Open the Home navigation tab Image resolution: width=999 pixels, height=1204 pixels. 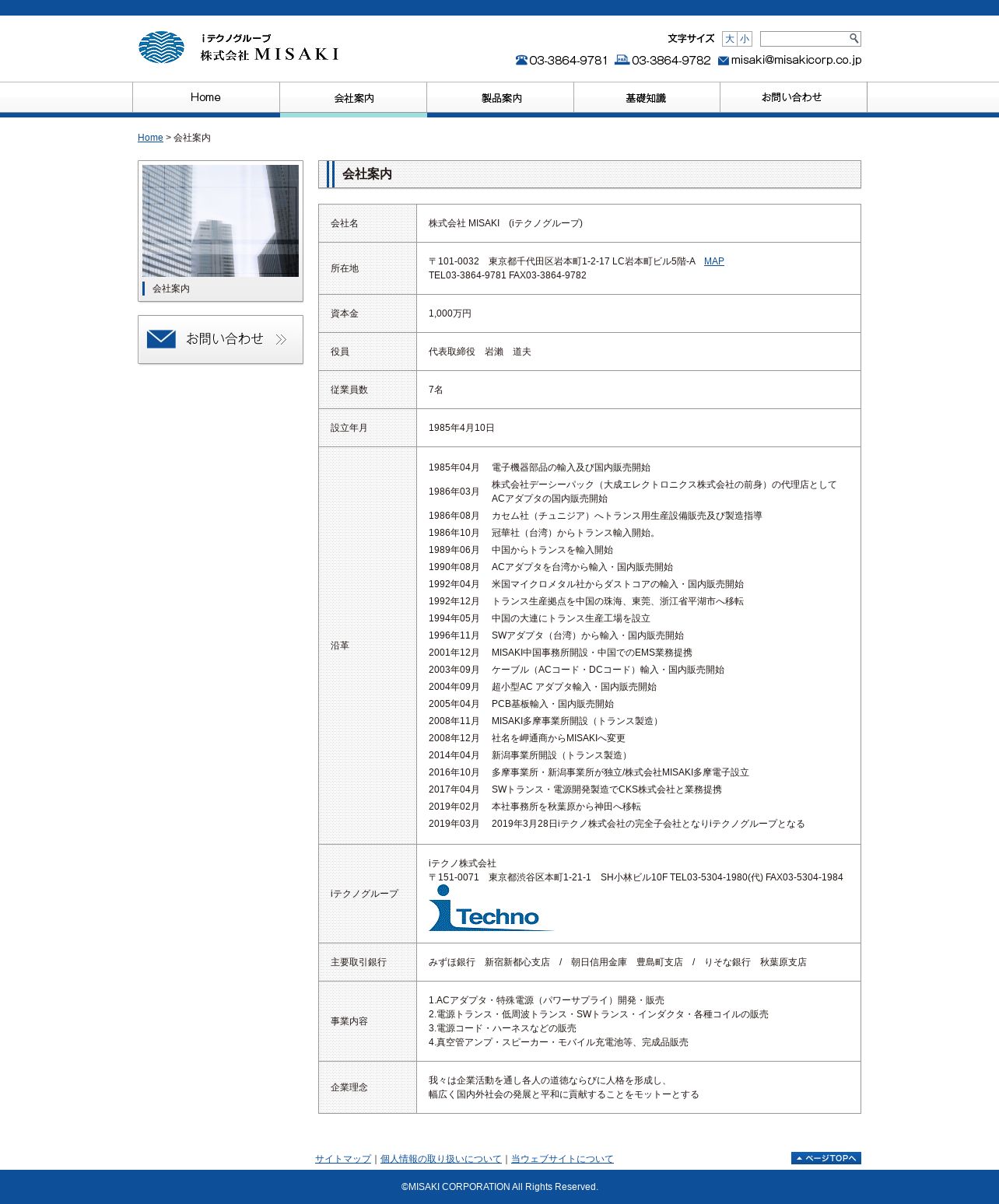206,98
